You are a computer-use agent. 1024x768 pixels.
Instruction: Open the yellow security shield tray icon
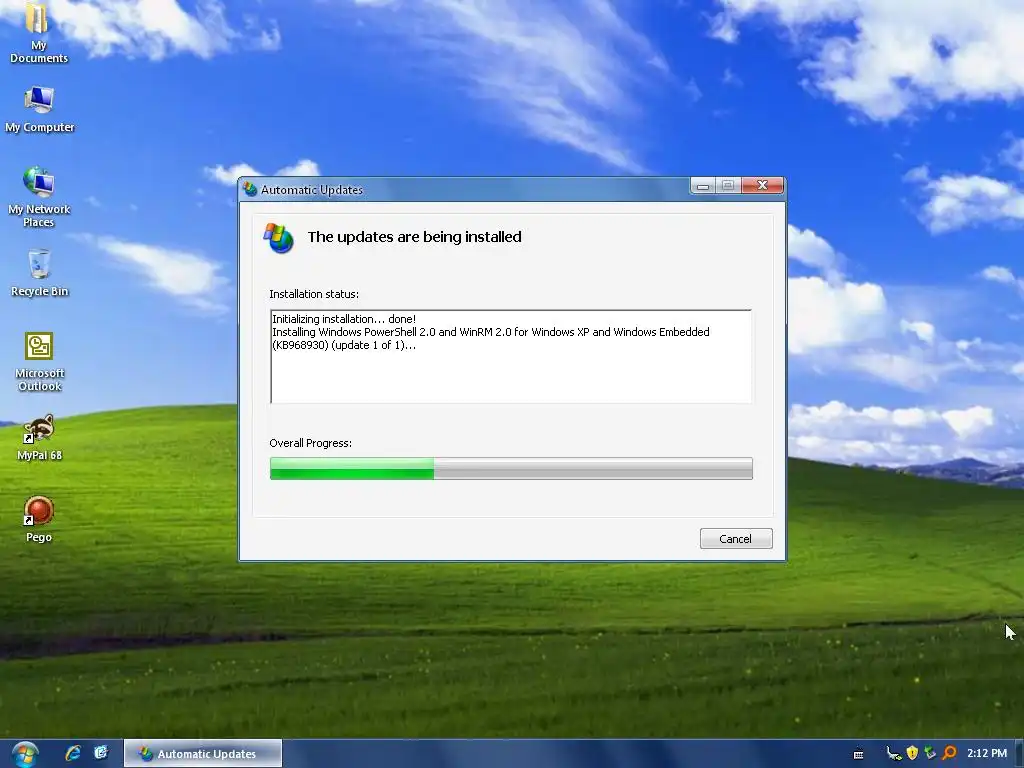click(x=912, y=753)
